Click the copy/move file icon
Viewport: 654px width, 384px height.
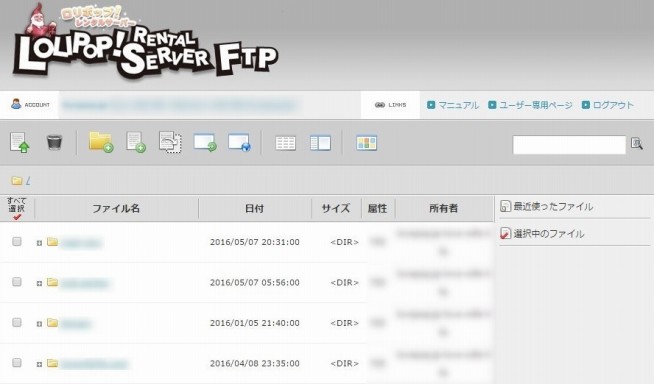[170, 142]
